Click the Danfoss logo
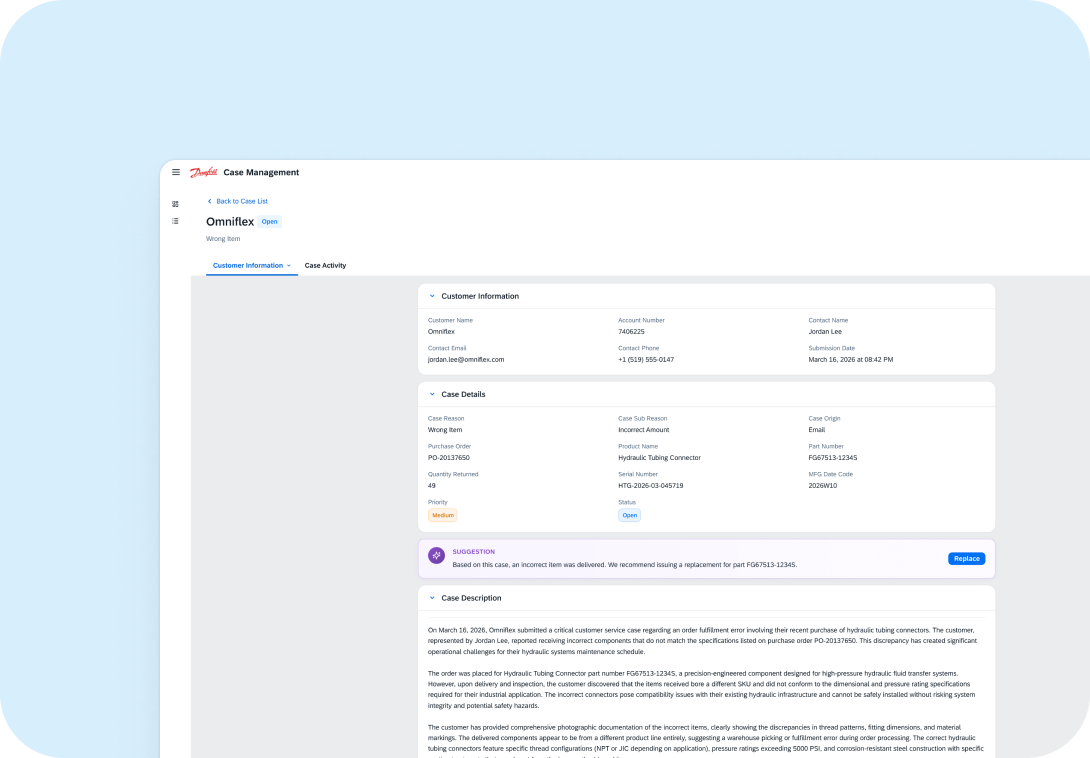 [x=203, y=172]
